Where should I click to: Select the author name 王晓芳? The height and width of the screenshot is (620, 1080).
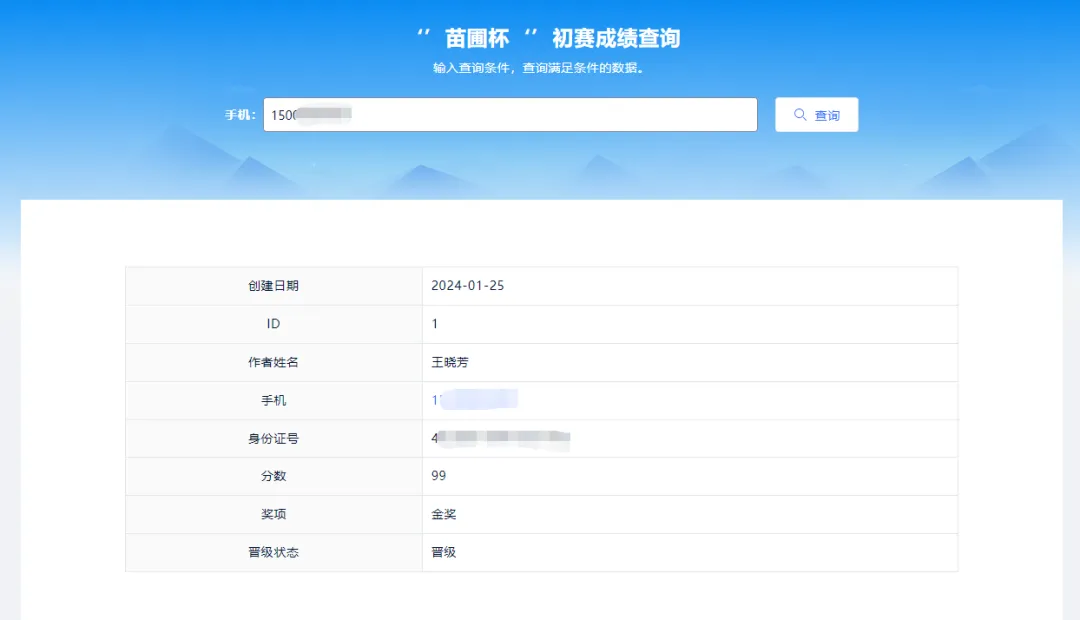tap(450, 362)
